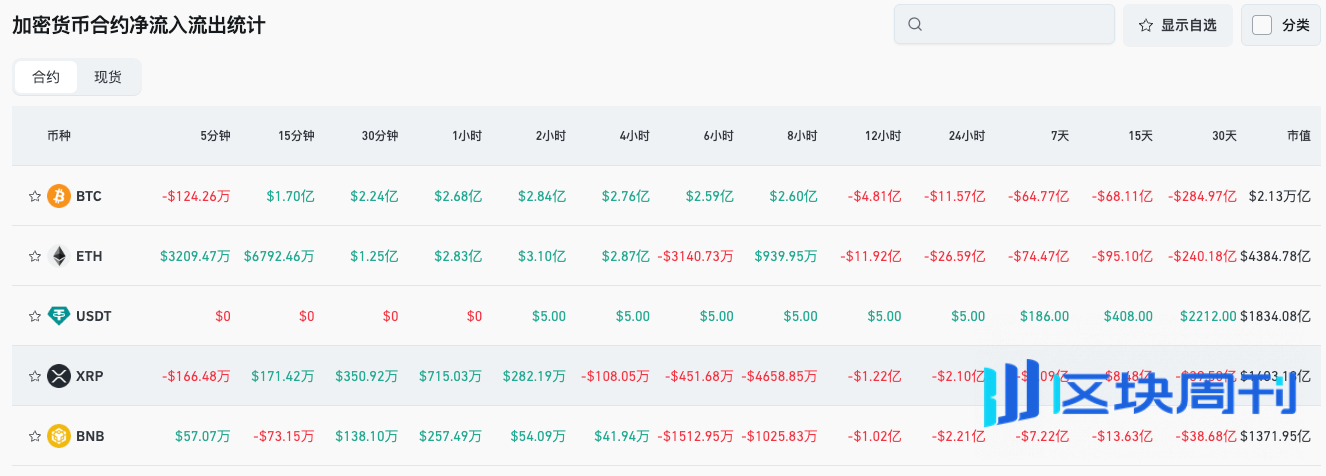1326x476 pixels.
Task: Mark BNB as favorite with star
Action: click(35, 436)
